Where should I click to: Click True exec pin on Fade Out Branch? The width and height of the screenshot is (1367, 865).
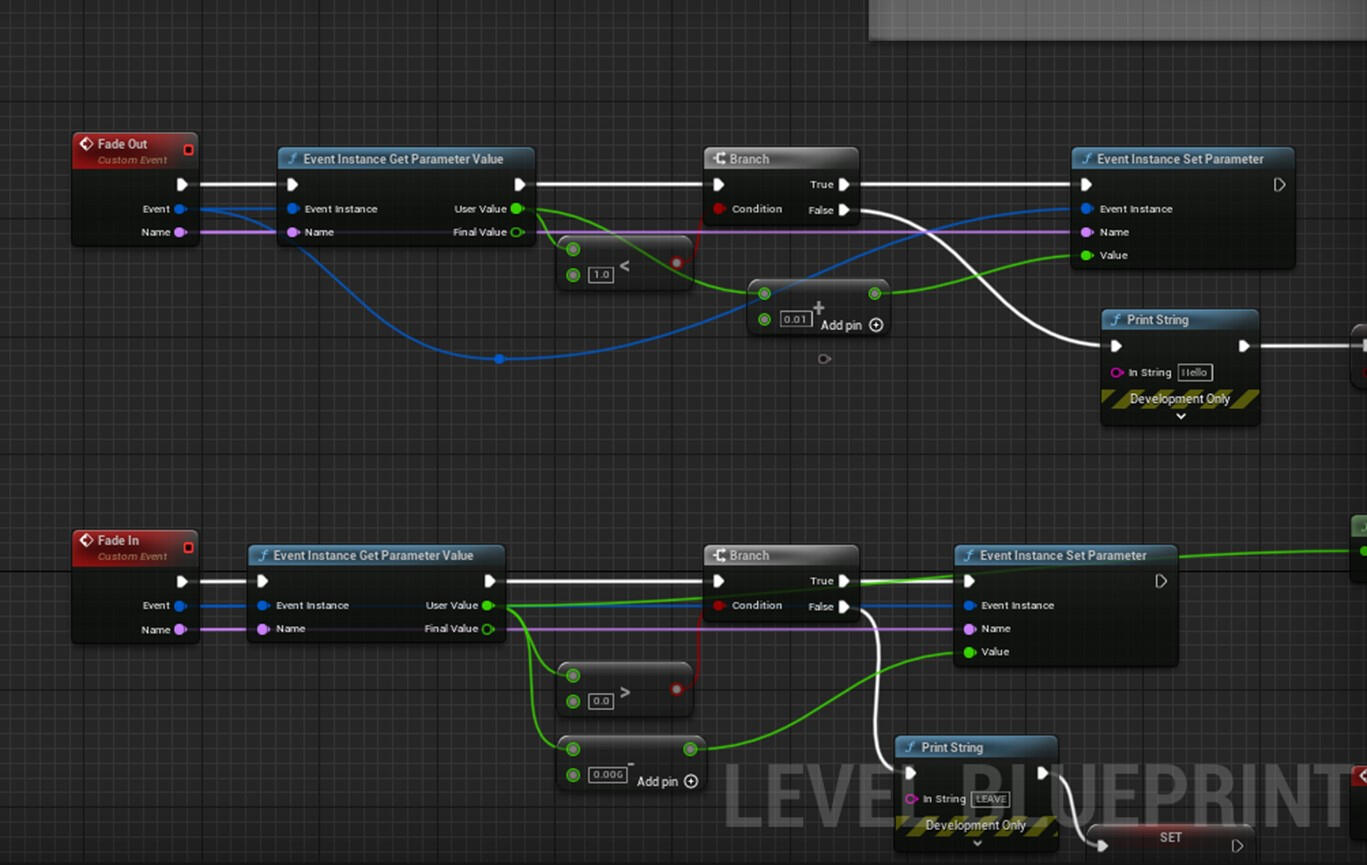pyautogui.click(x=844, y=185)
